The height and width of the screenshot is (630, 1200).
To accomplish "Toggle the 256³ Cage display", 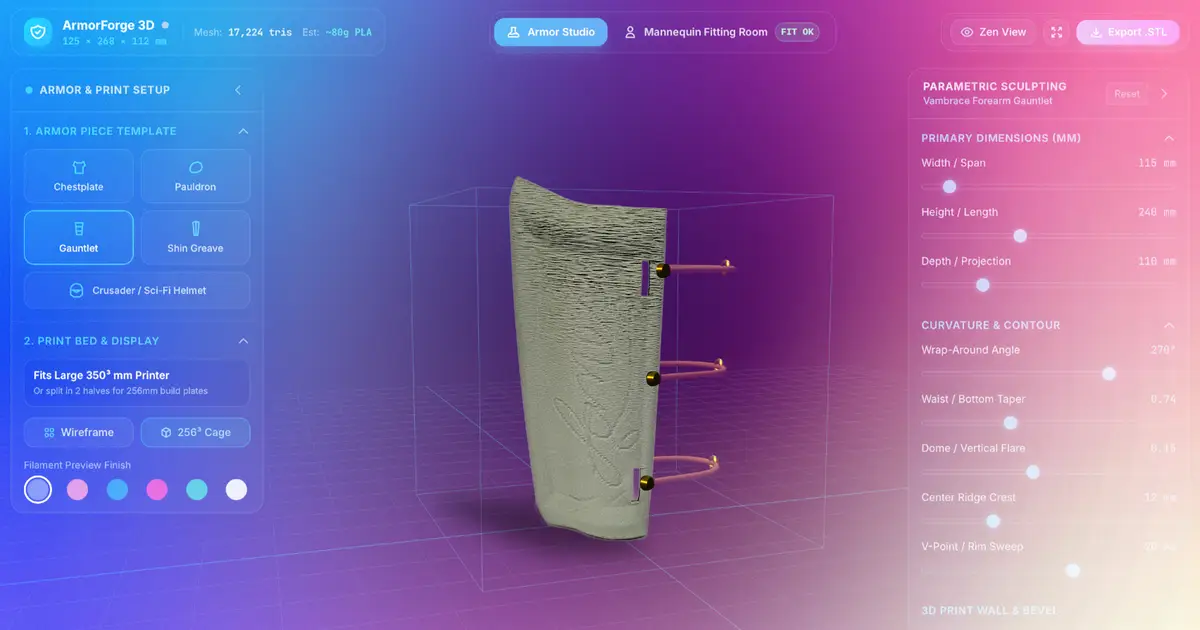I will pos(195,432).
